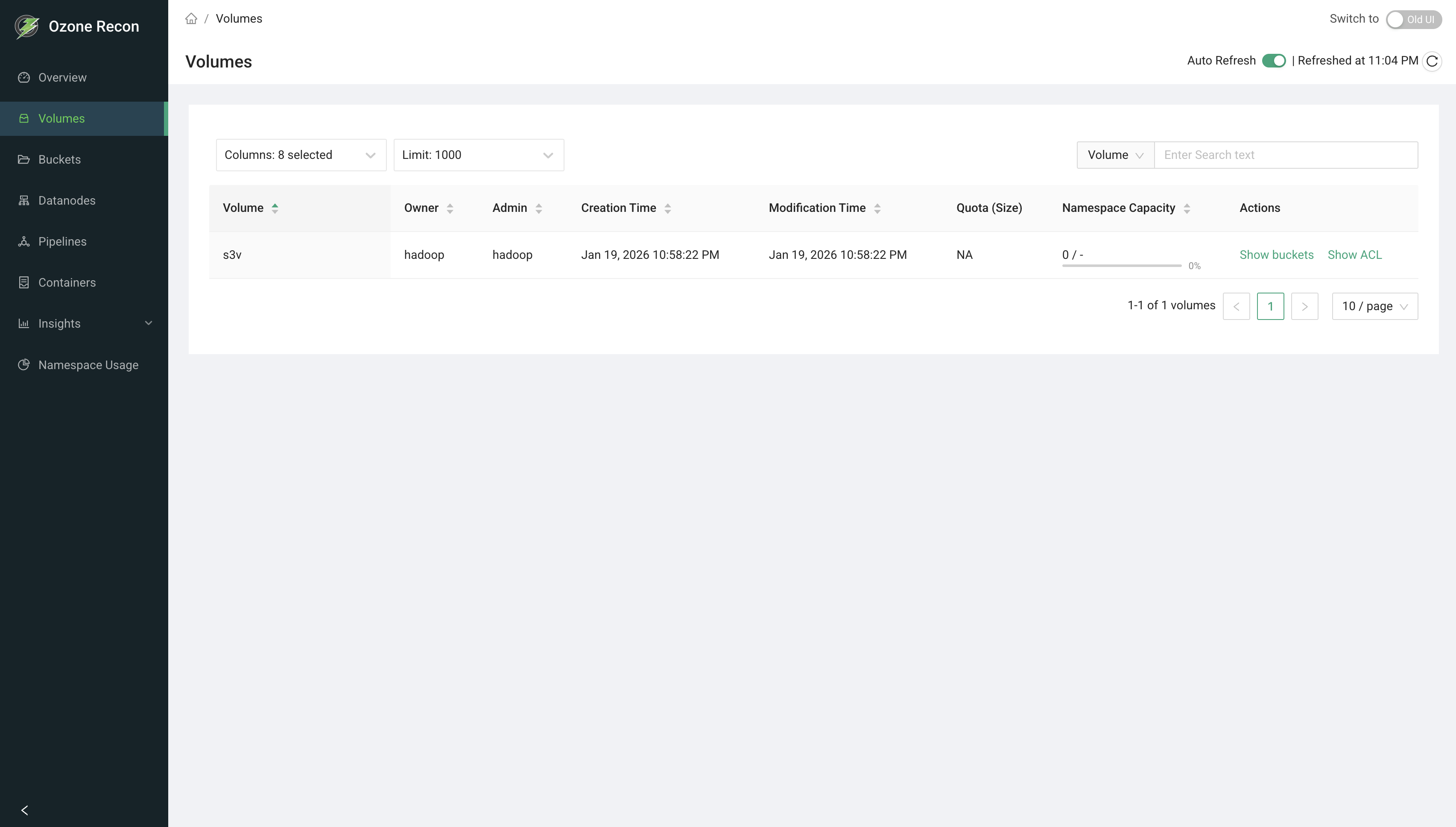Select Volumes in the sidebar menu
Viewport: 1456px width, 827px height.
pos(62,118)
